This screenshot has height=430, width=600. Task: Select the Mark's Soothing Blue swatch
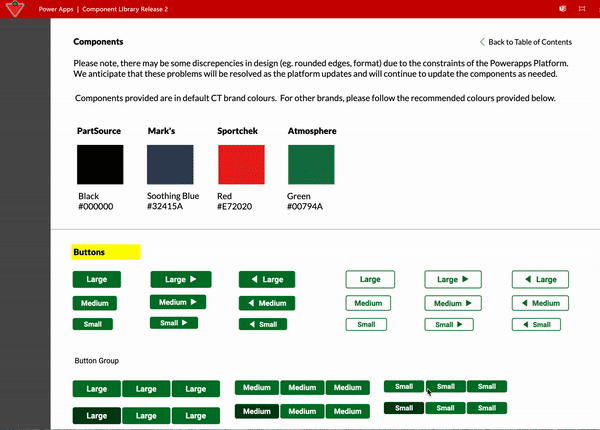coord(170,165)
